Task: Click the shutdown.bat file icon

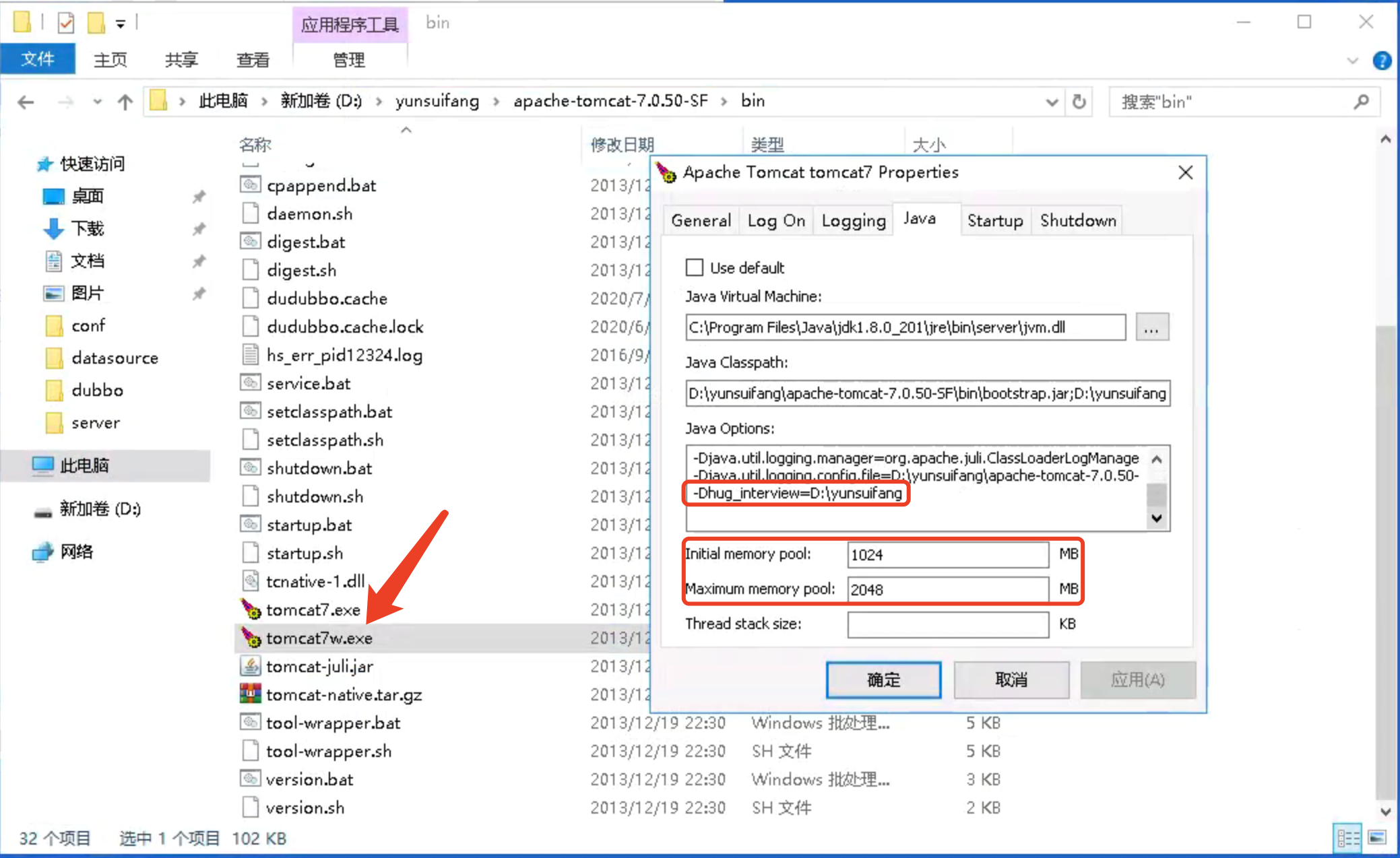Action: [x=248, y=468]
